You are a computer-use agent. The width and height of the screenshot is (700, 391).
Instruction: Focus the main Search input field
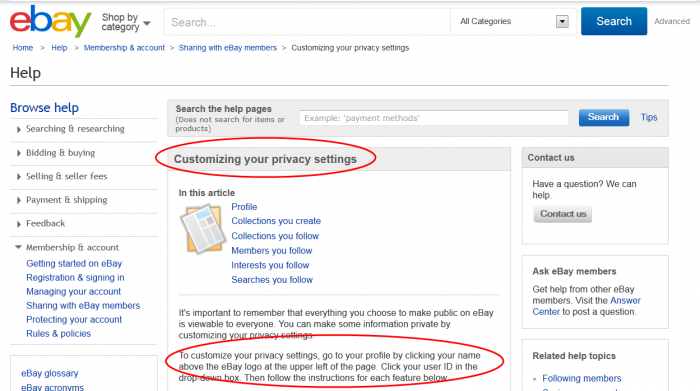click(x=307, y=22)
